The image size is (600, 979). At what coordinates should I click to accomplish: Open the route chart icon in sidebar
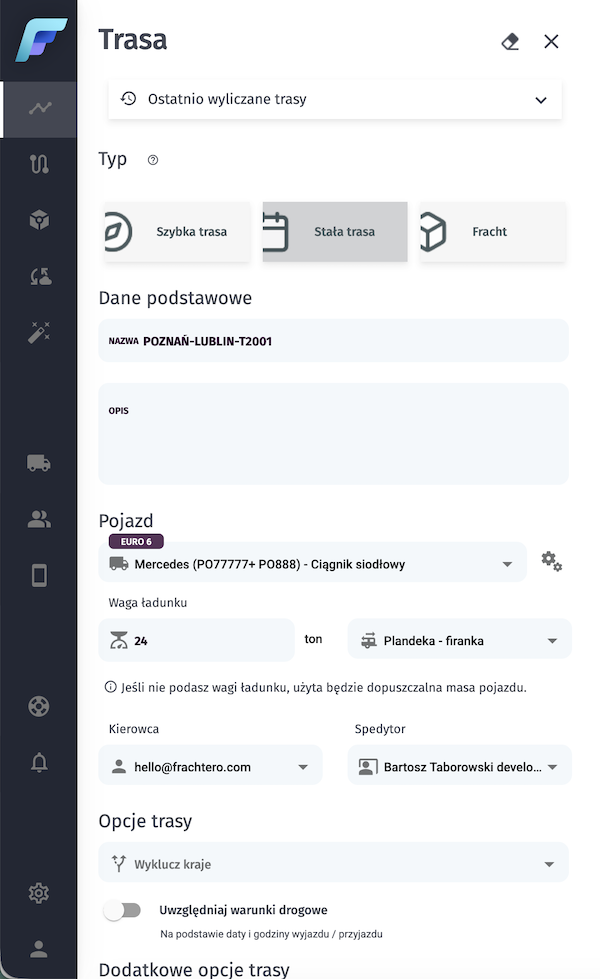tap(39, 109)
